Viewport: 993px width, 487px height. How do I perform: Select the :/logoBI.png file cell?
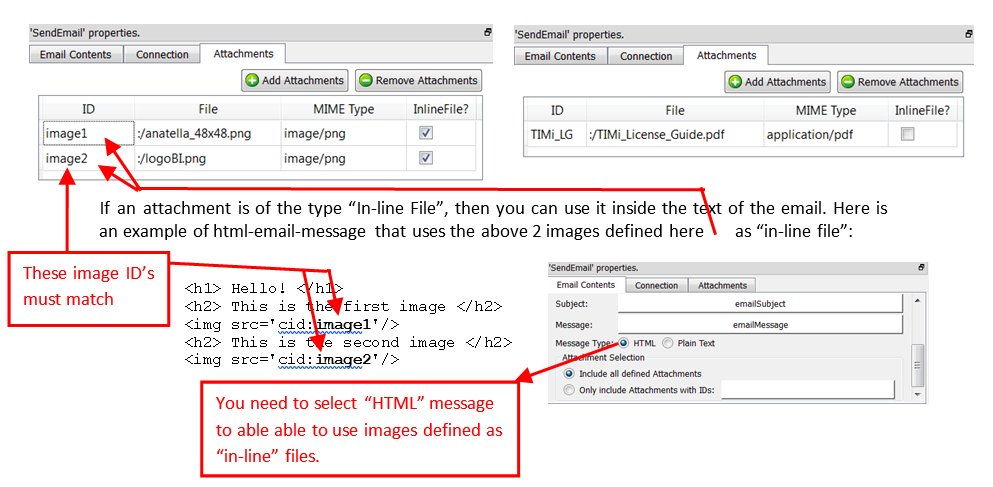pos(208,158)
